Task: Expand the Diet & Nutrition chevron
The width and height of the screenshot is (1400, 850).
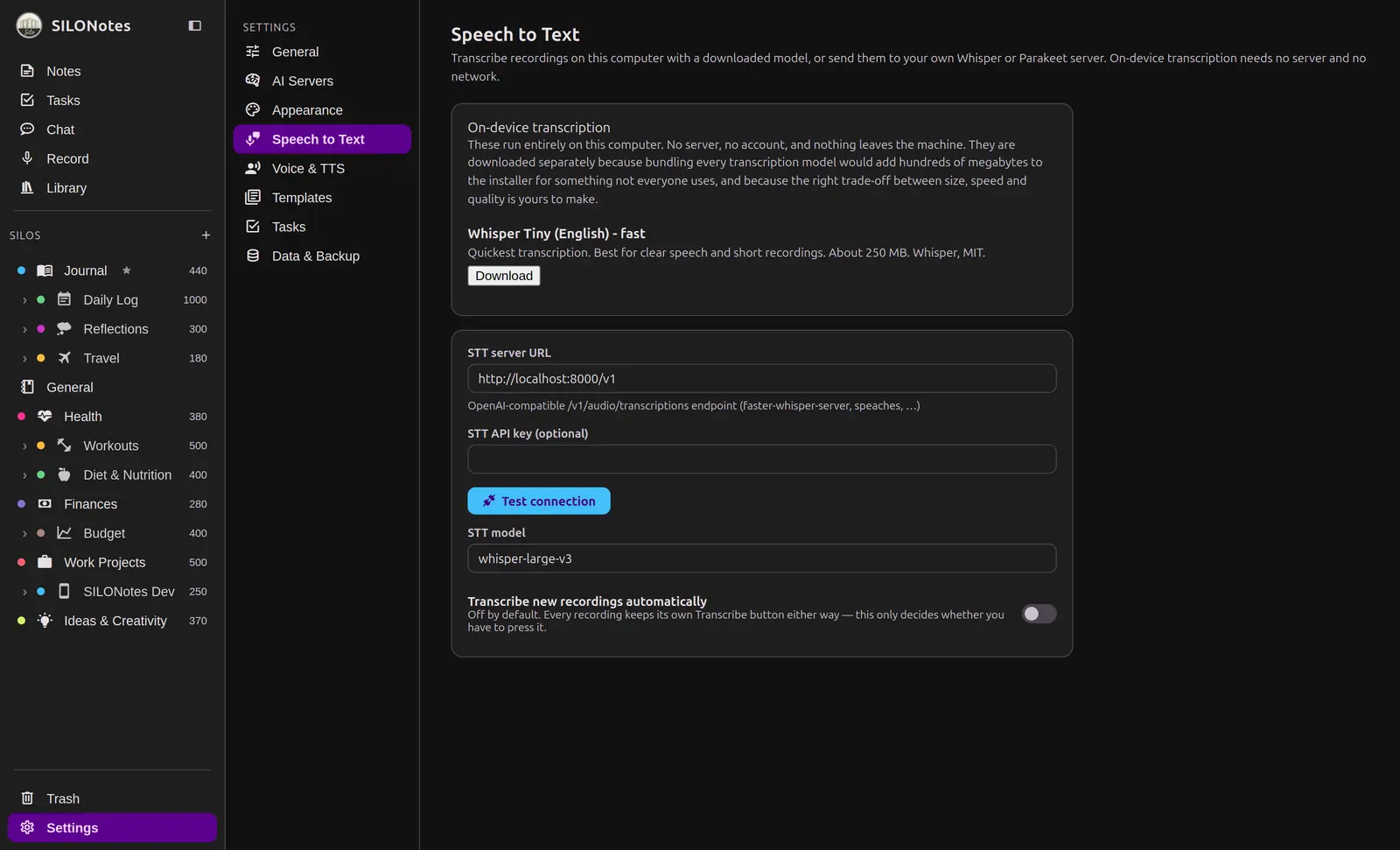Action: (x=24, y=474)
